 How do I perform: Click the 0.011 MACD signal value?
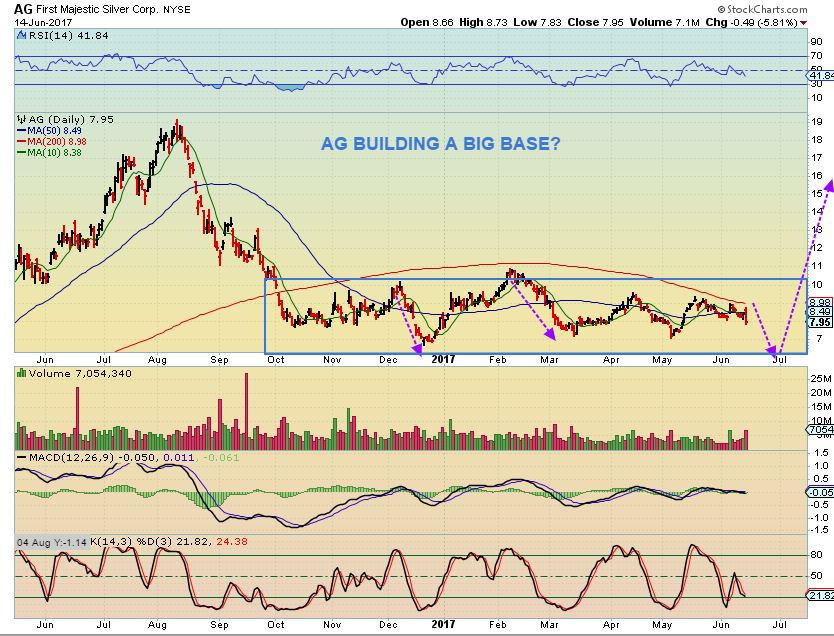point(178,457)
